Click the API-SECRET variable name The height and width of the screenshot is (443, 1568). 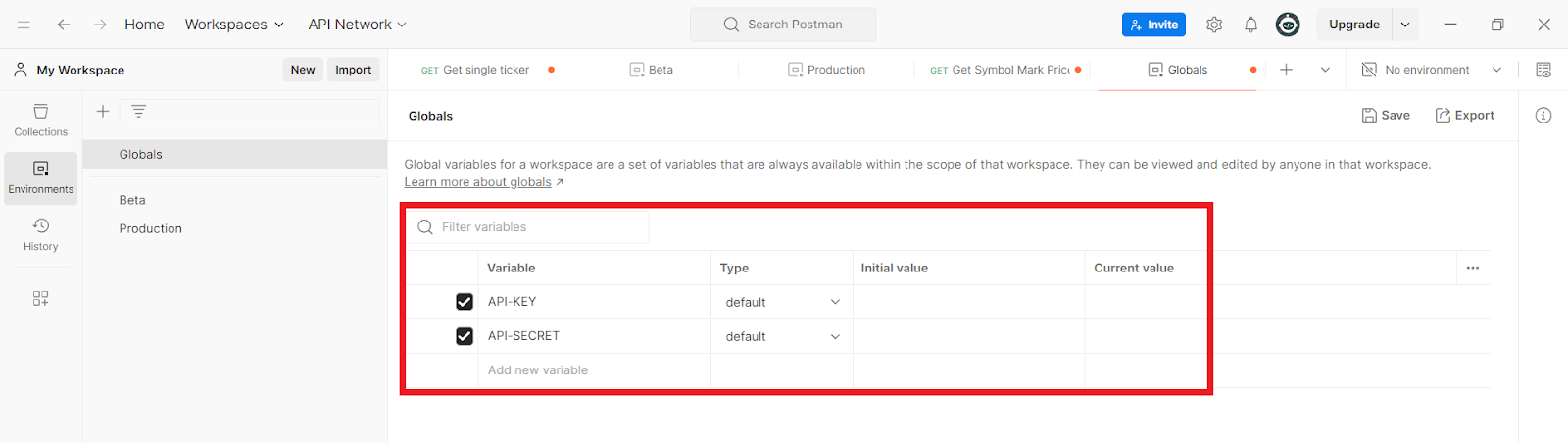(524, 336)
